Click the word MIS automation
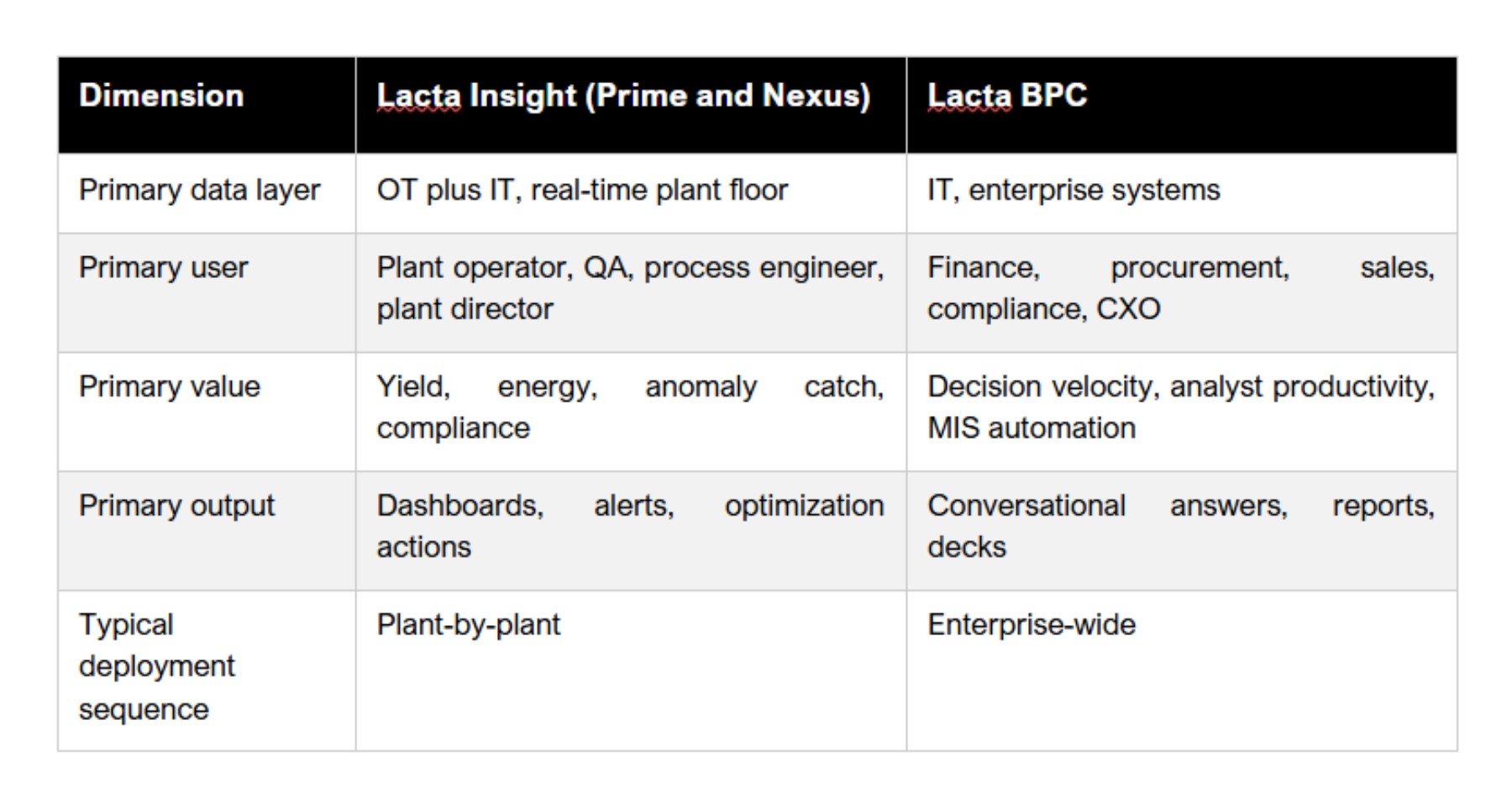The image size is (1512, 794). (1032, 429)
